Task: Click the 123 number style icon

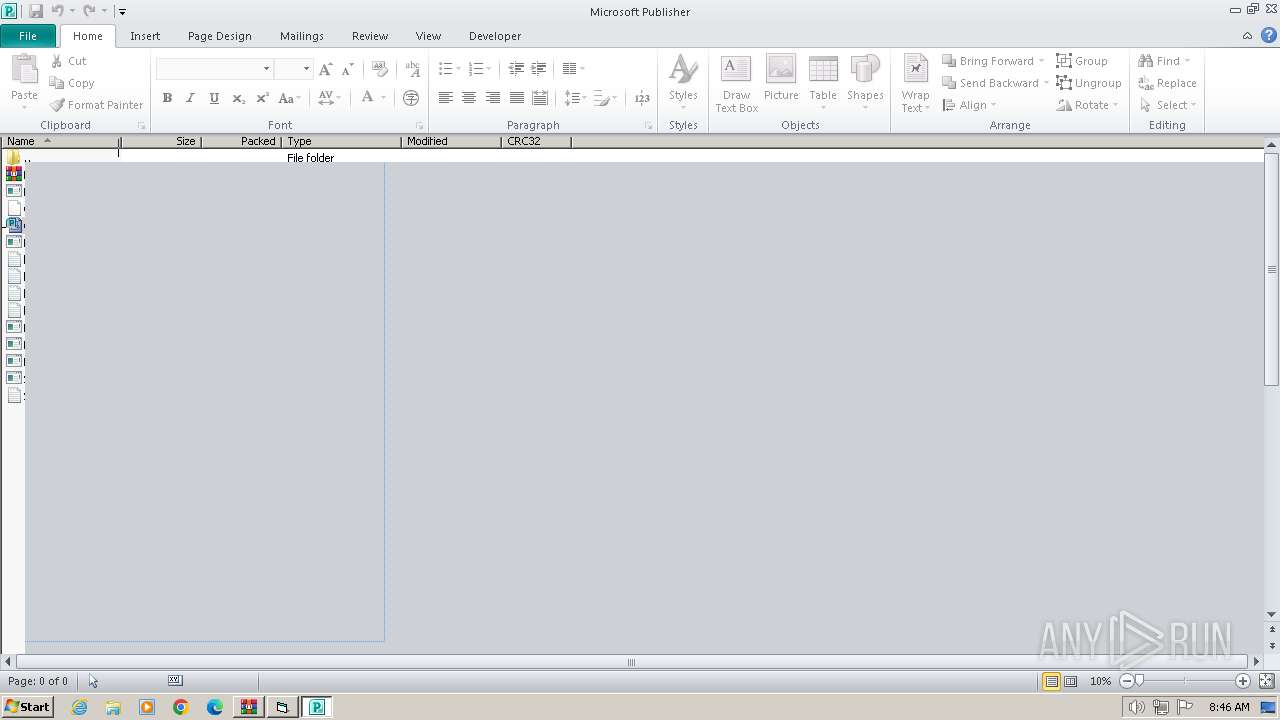Action: point(642,98)
